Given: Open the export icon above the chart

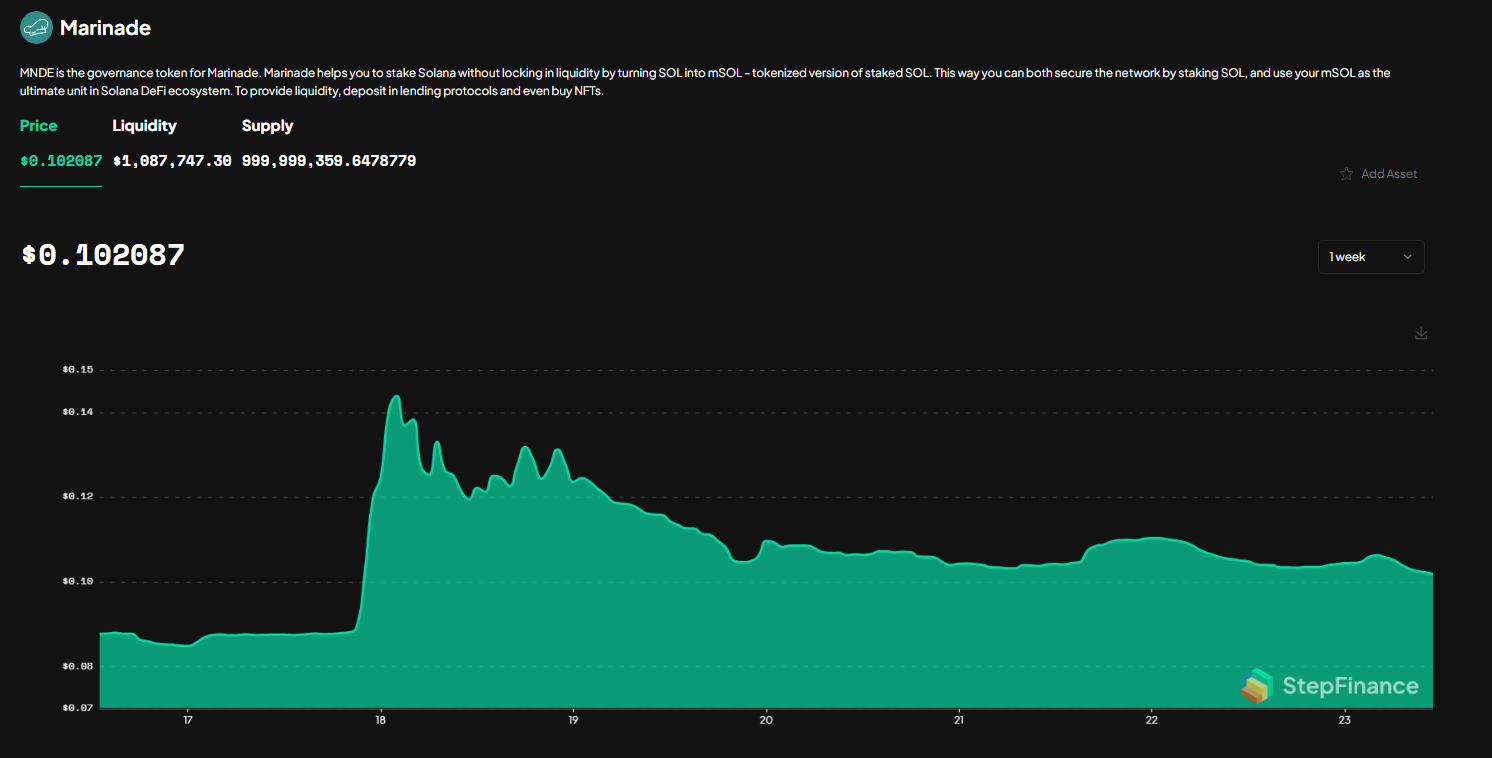Looking at the screenshot, I should click(1420, 332).
